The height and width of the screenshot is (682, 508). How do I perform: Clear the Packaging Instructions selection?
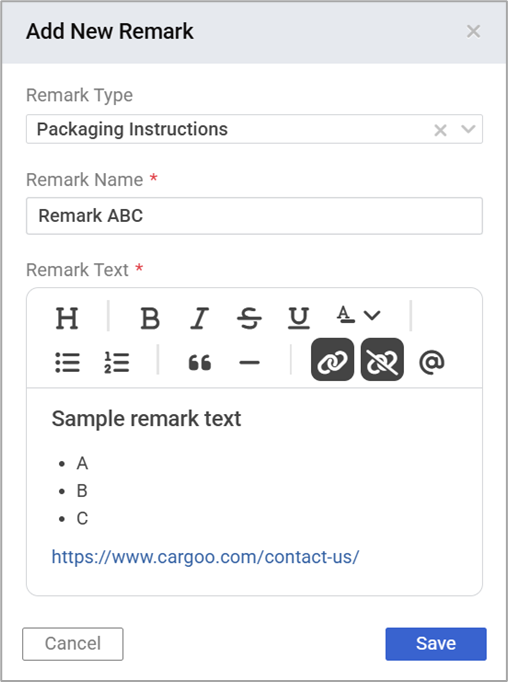(x=440, y=130)
